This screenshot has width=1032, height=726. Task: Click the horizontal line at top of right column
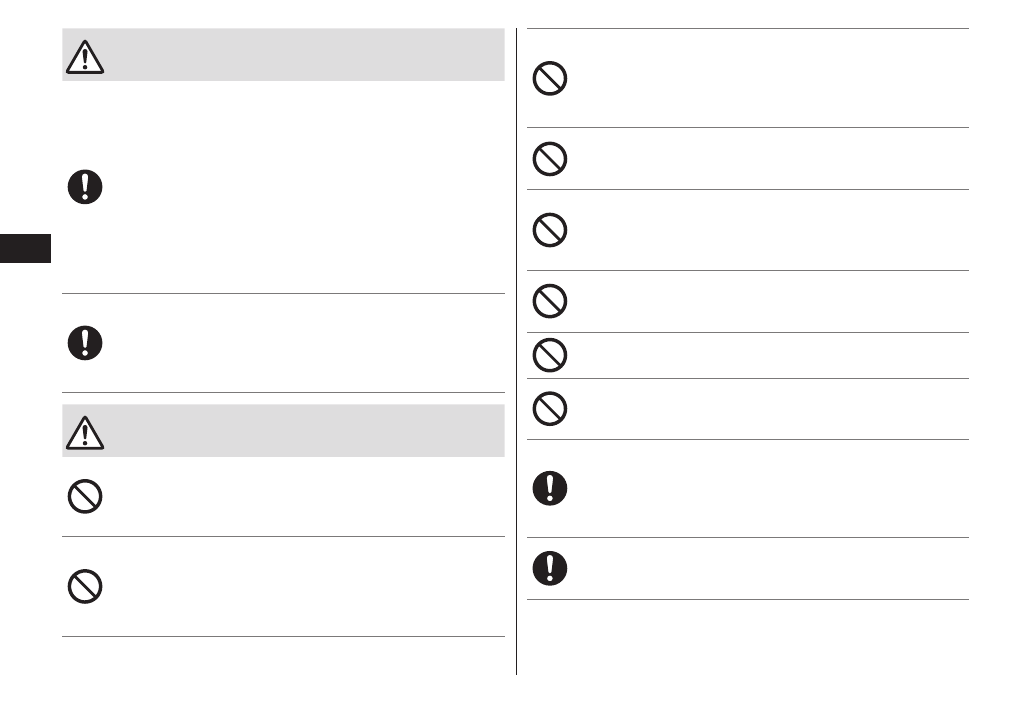click(748, 28)
